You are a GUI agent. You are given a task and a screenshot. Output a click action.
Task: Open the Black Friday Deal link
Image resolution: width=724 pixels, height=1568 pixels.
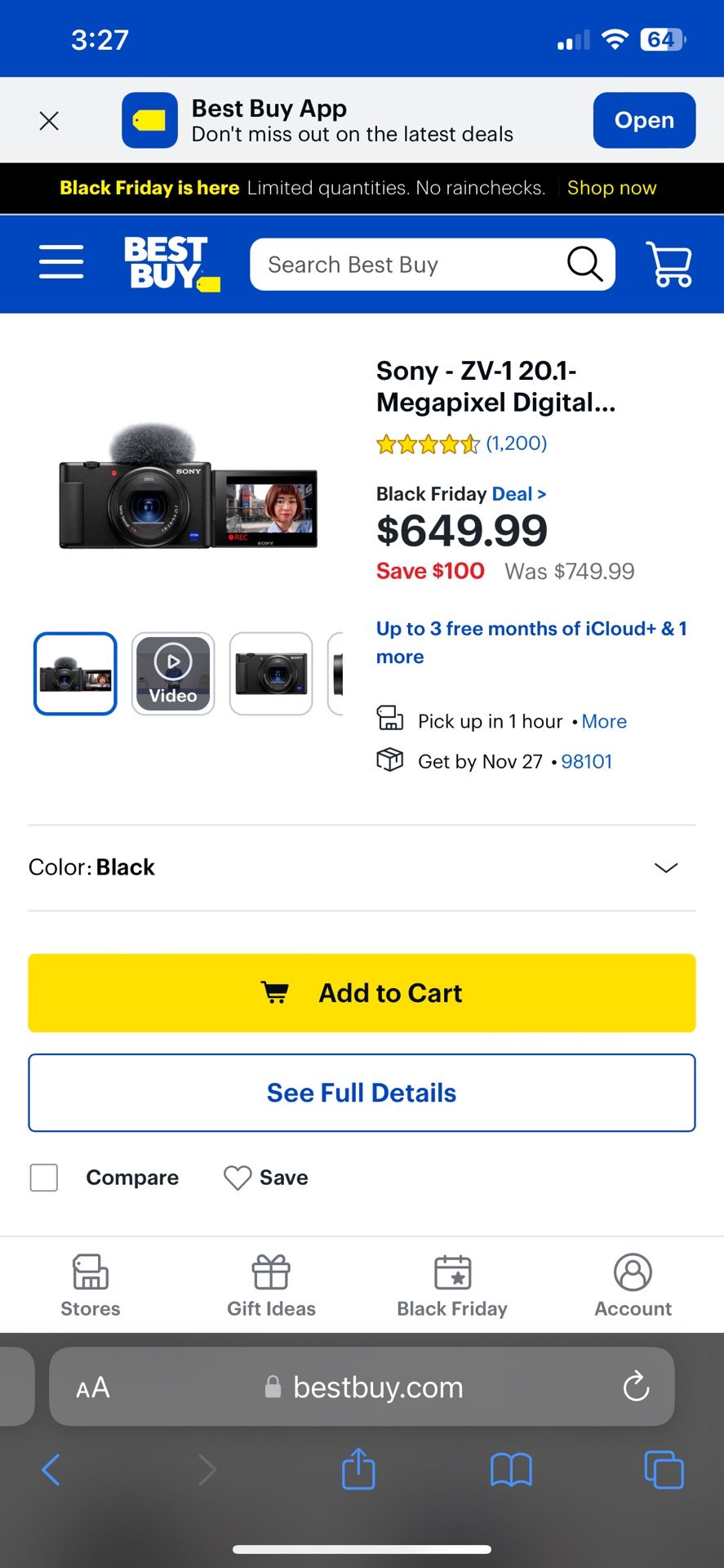[x=518, y=494]
